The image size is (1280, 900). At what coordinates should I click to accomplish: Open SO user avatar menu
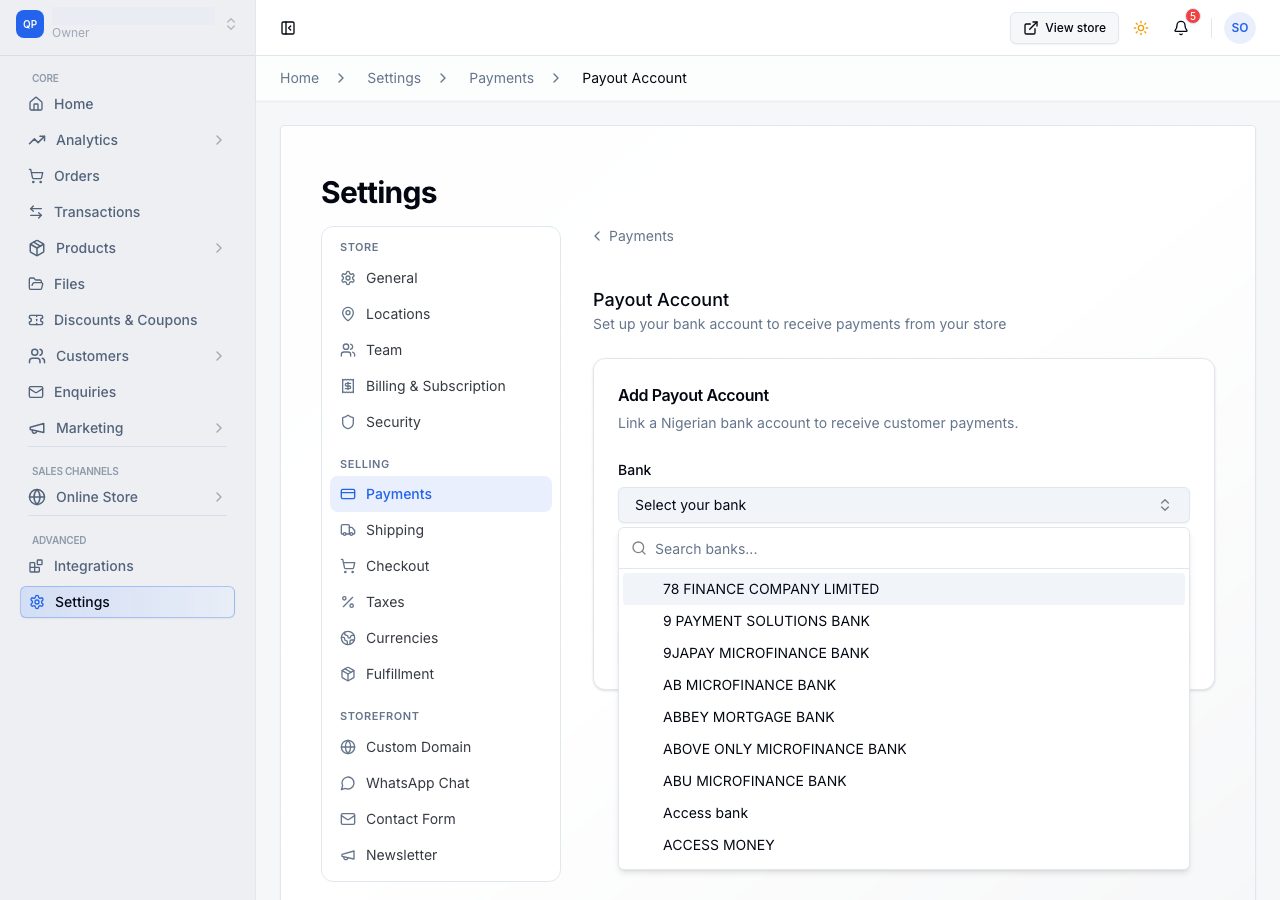(x=1240, y=28)
